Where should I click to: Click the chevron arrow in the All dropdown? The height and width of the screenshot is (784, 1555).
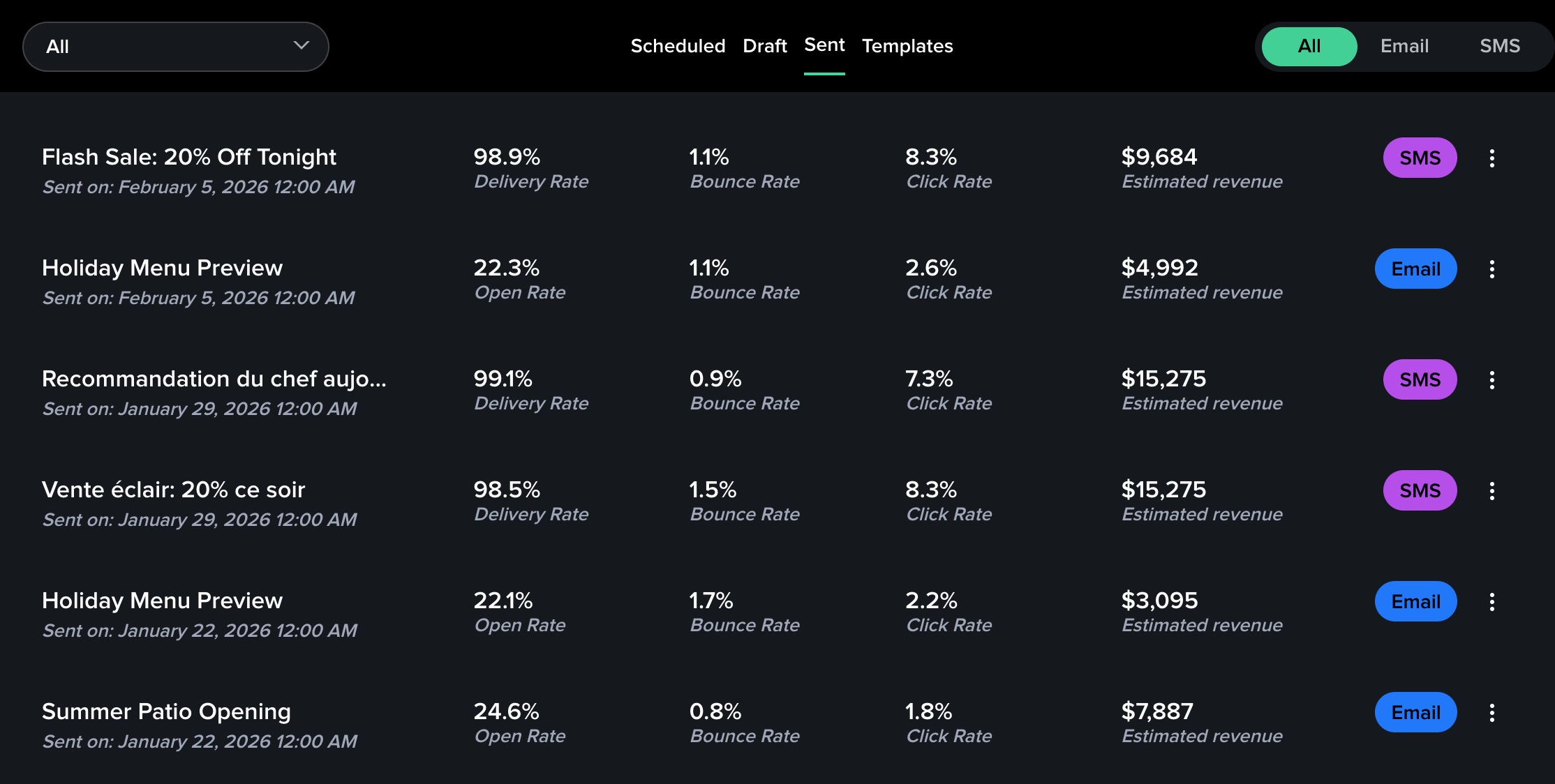point(301,46)
